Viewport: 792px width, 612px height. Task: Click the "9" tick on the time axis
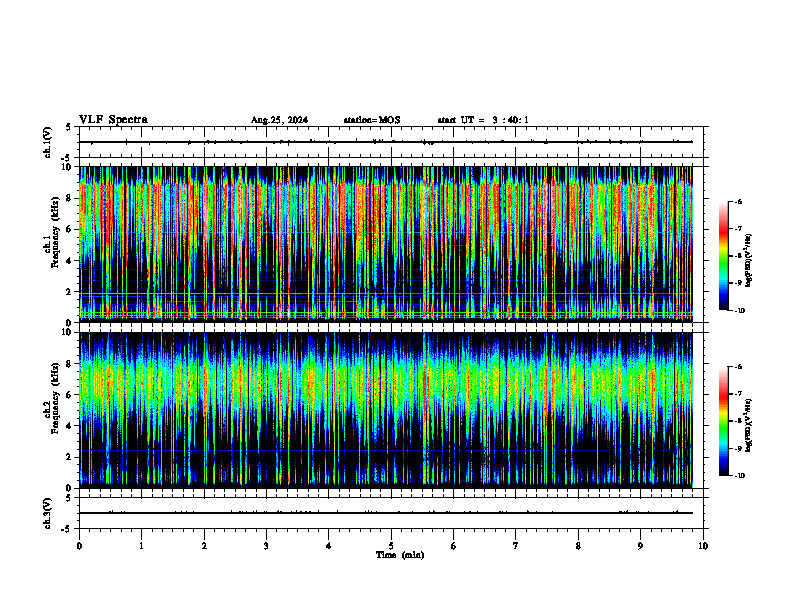(x=640, y=546)
